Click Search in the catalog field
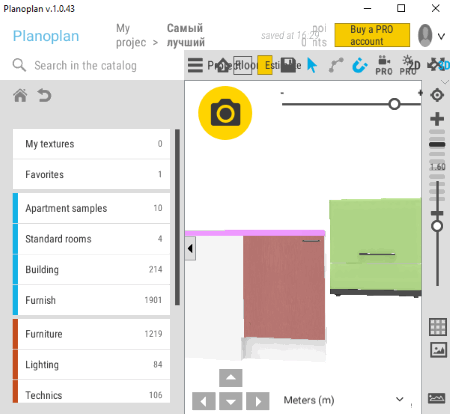This screenshot has height=414, width=450. pyautogui.click(x=85, y=65)
